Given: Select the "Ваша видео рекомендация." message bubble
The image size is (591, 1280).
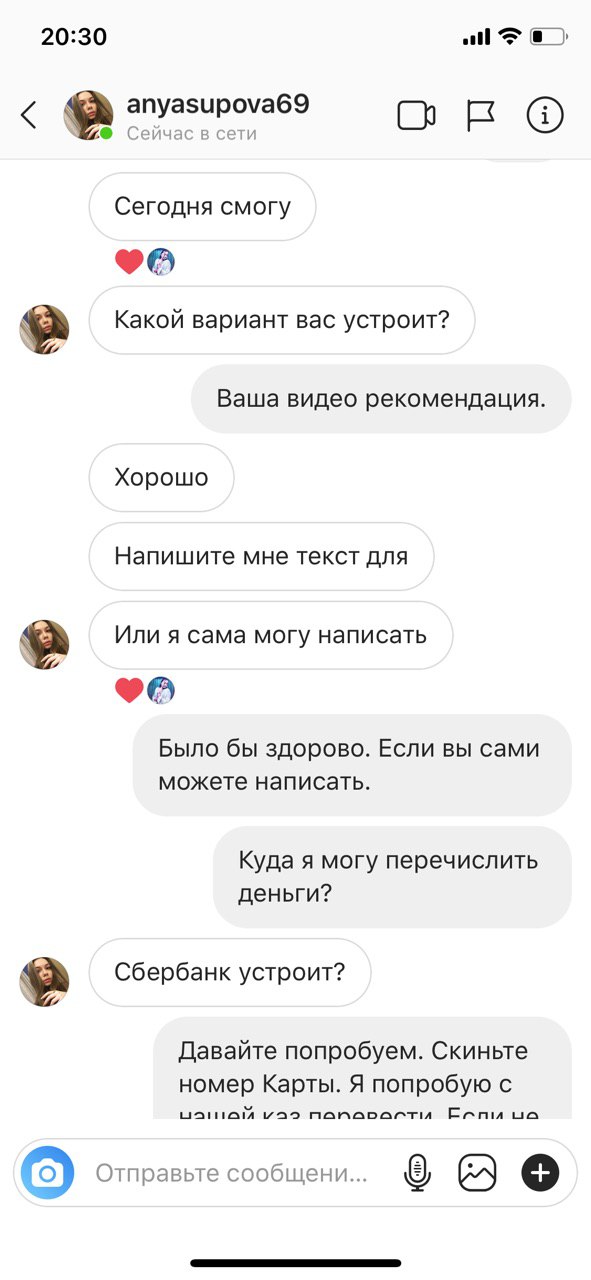Looking at the screenshot, I should coord(381,398).
